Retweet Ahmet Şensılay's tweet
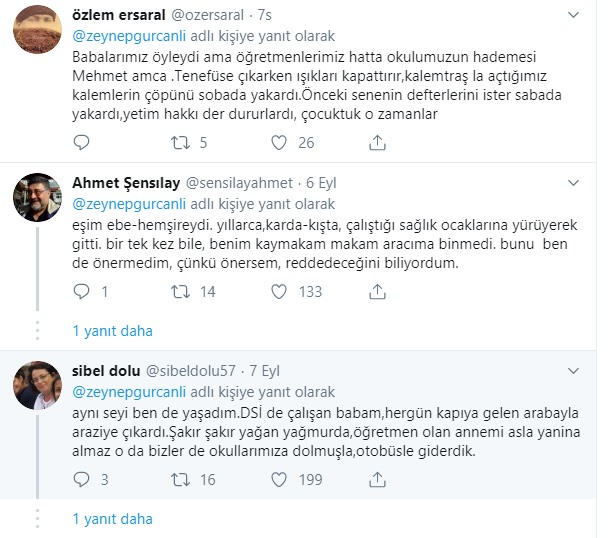The image size is (612, 538). click(182, 291)
